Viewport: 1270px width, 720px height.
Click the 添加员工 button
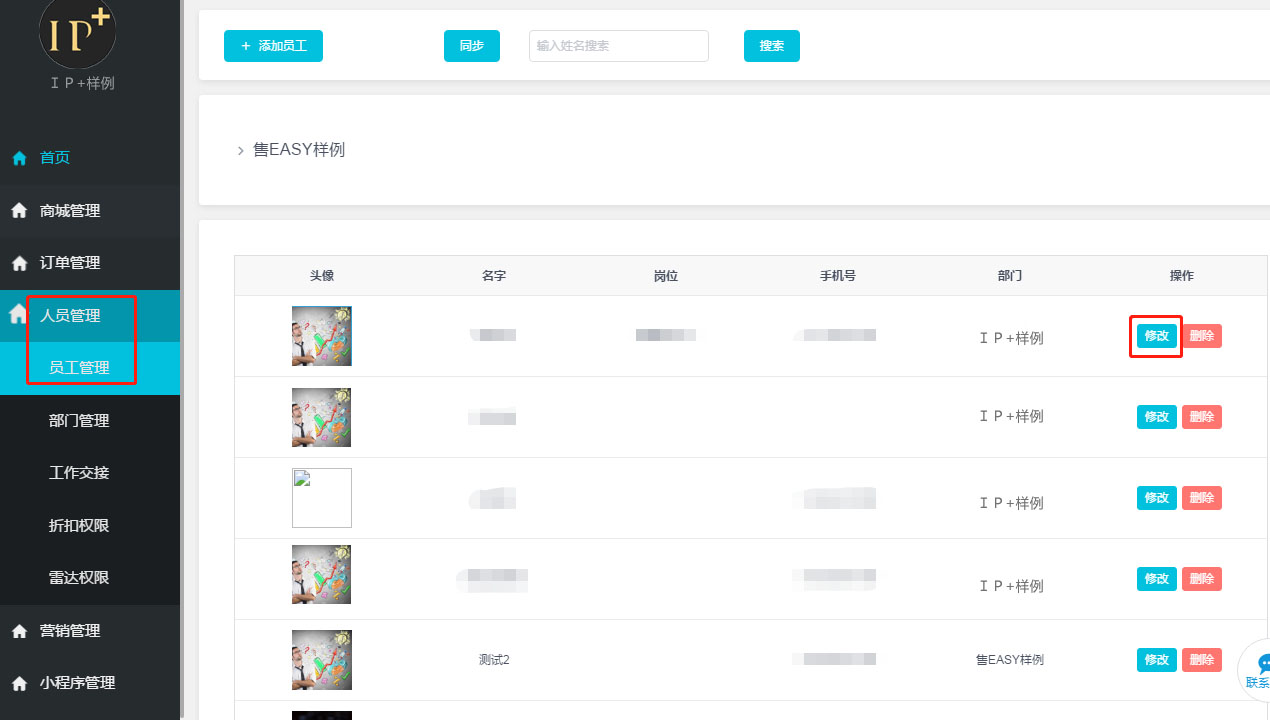[x=273, y=46]
